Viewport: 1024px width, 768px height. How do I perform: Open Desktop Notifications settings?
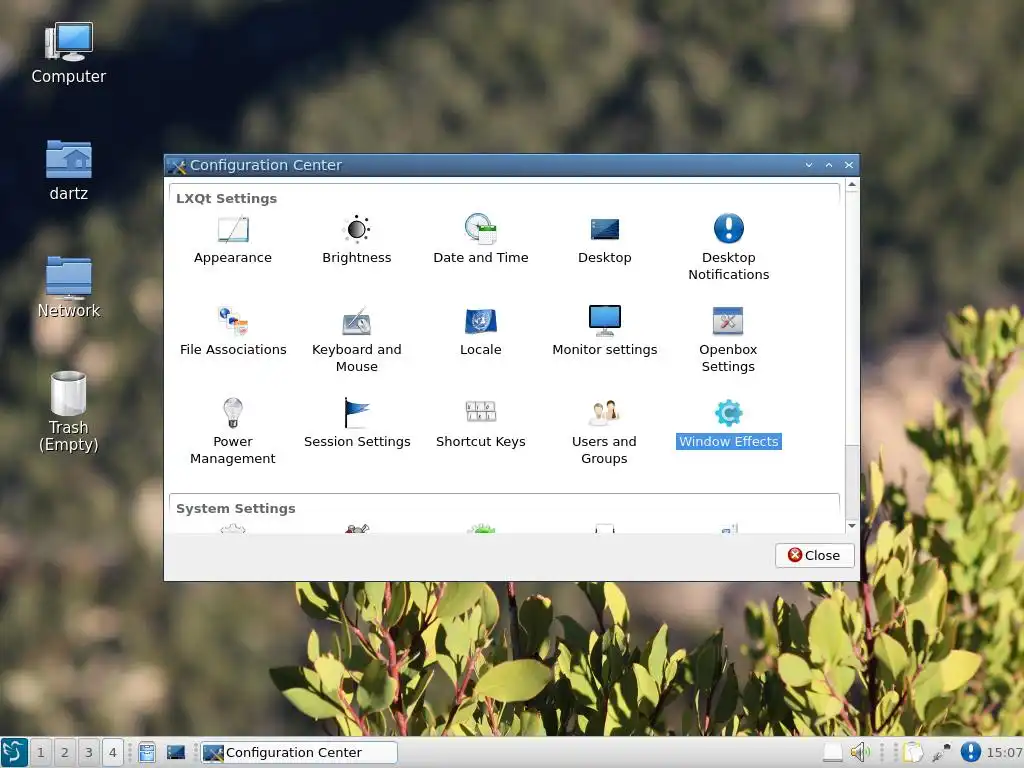click(x=729, y=248)
